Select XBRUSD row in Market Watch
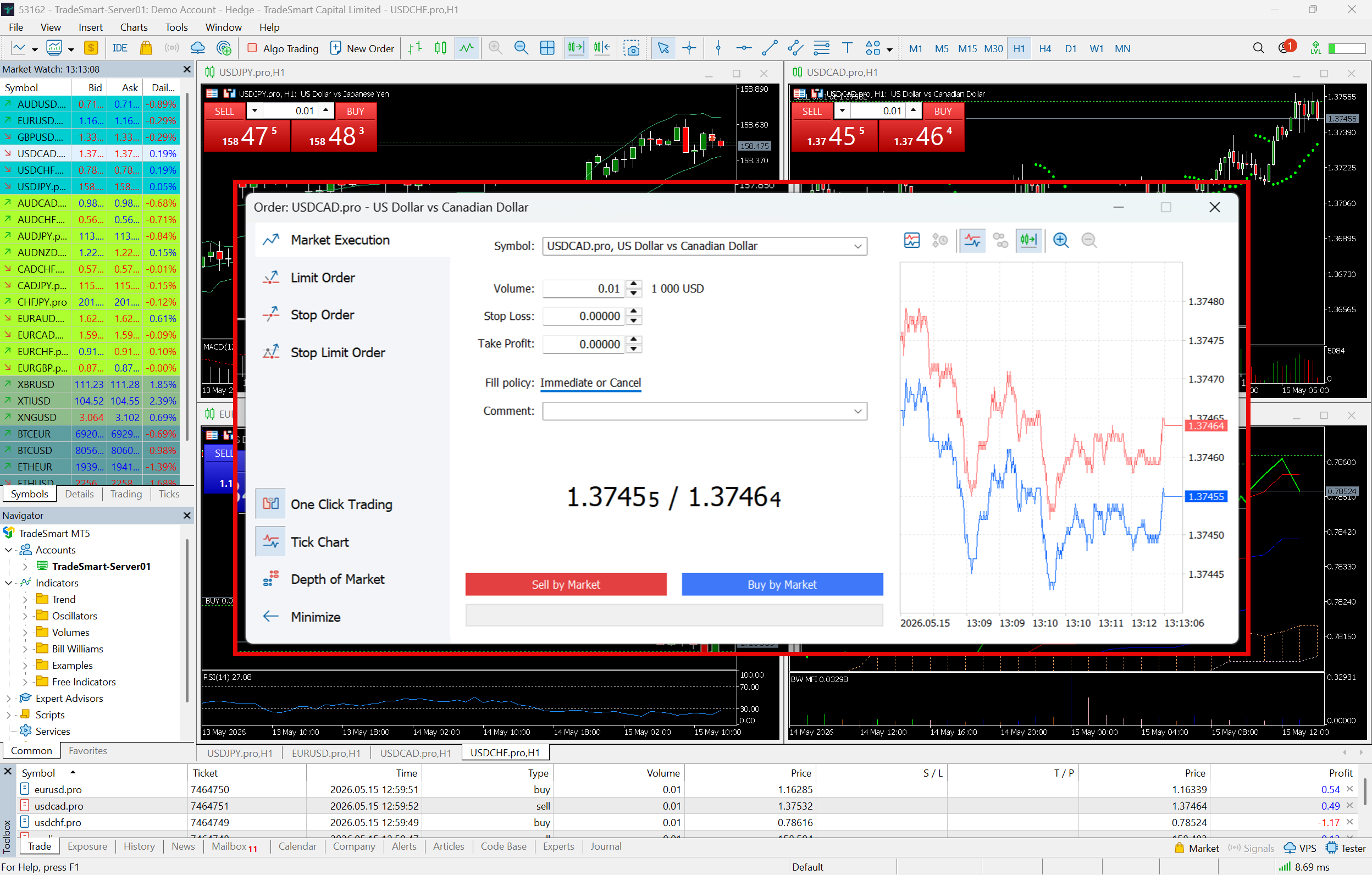The width and height of the screenshot is (1372, 875). (x=91, y=385)
